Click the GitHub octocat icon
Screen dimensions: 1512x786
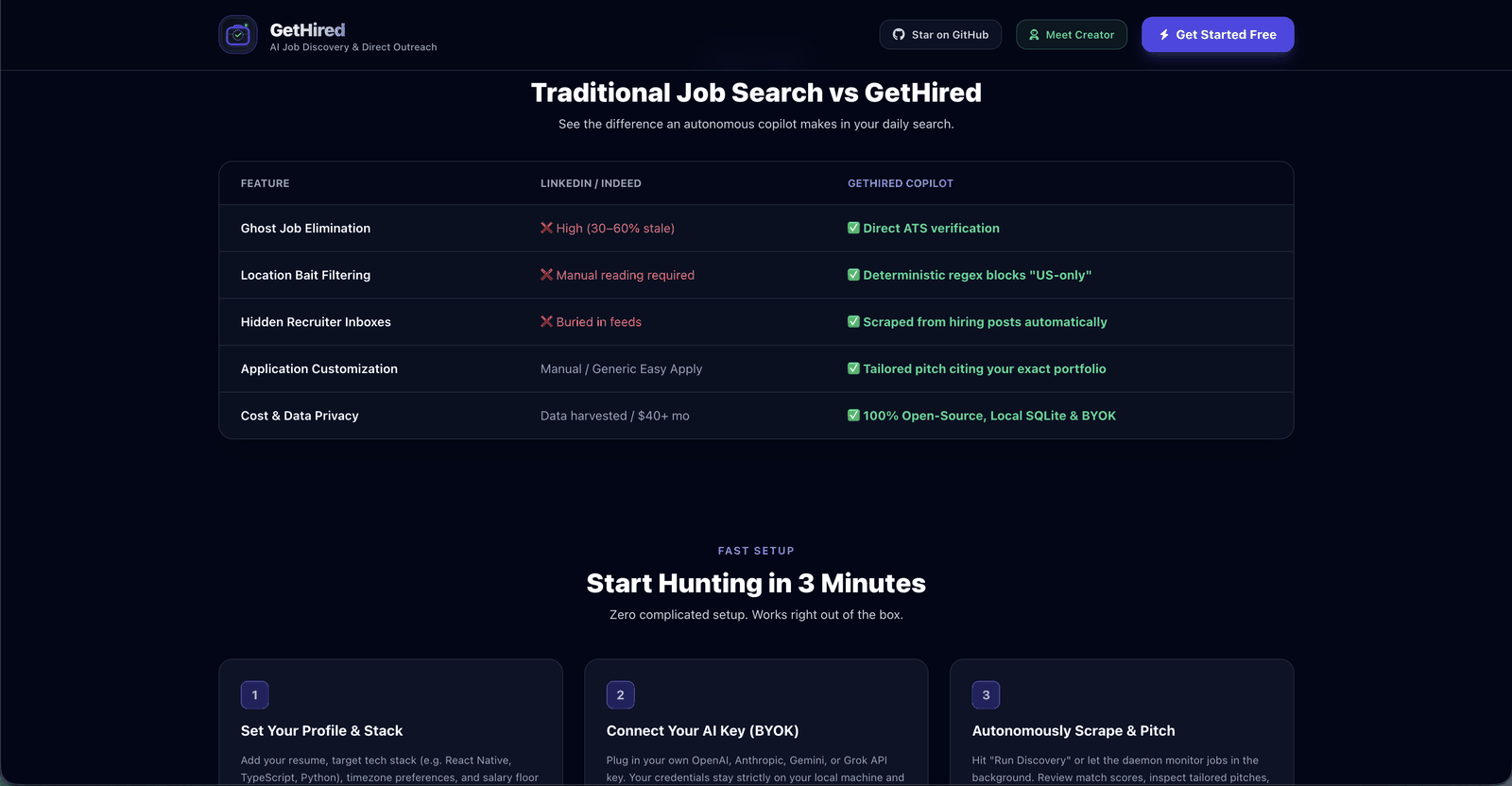click(899, 35)
